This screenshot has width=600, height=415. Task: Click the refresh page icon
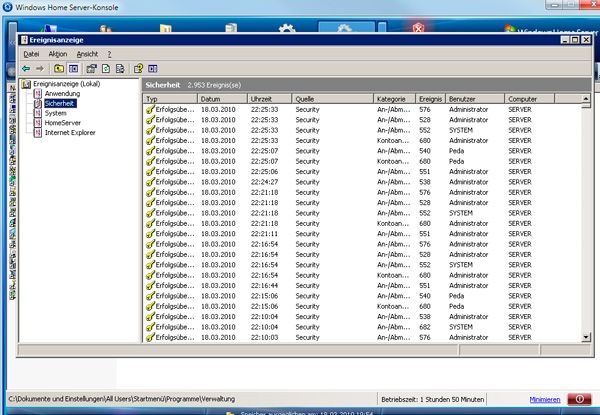pyautogui.click(x=106, y=68)
